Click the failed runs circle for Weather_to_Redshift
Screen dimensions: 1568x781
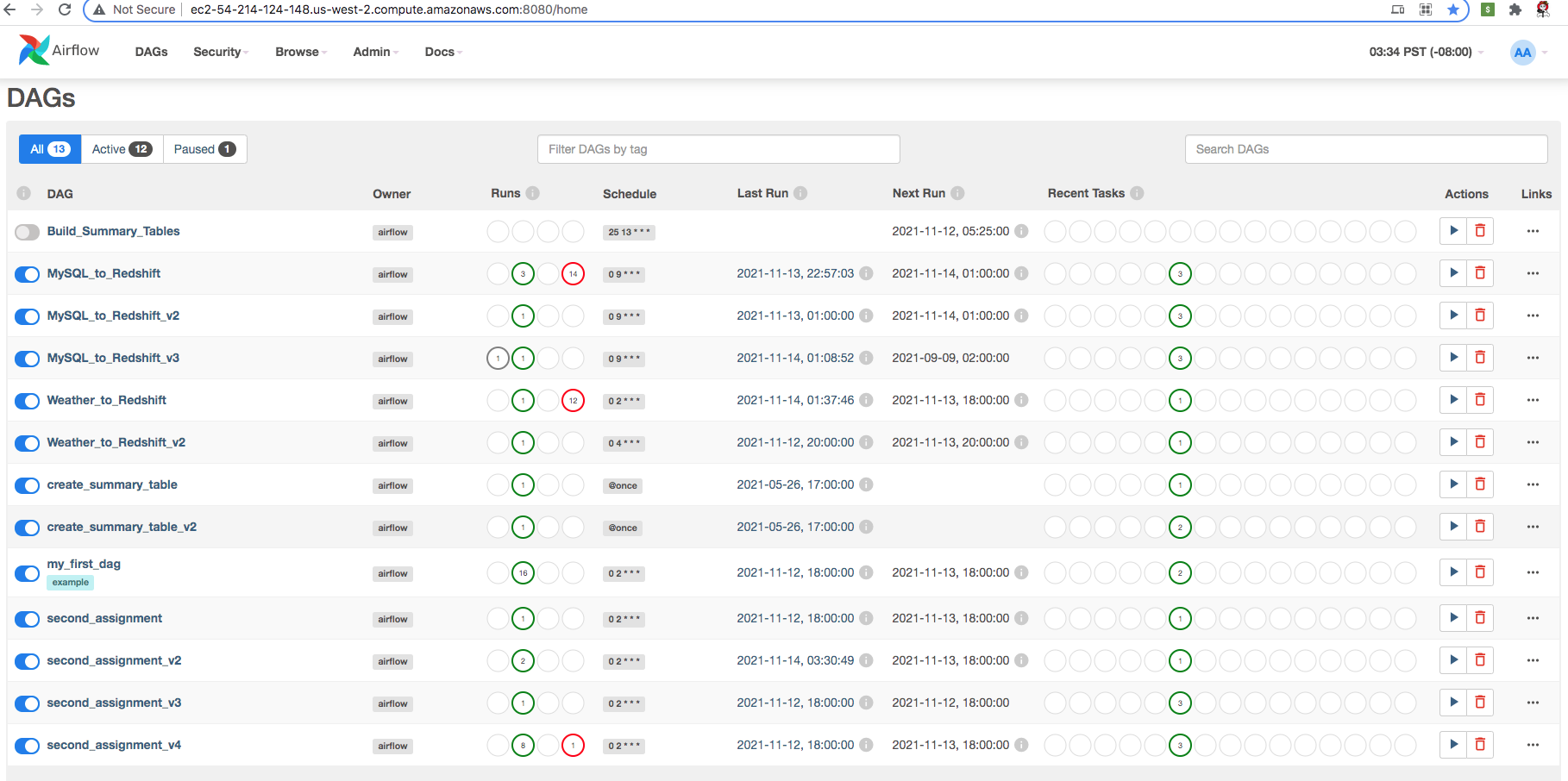(573, 400)
